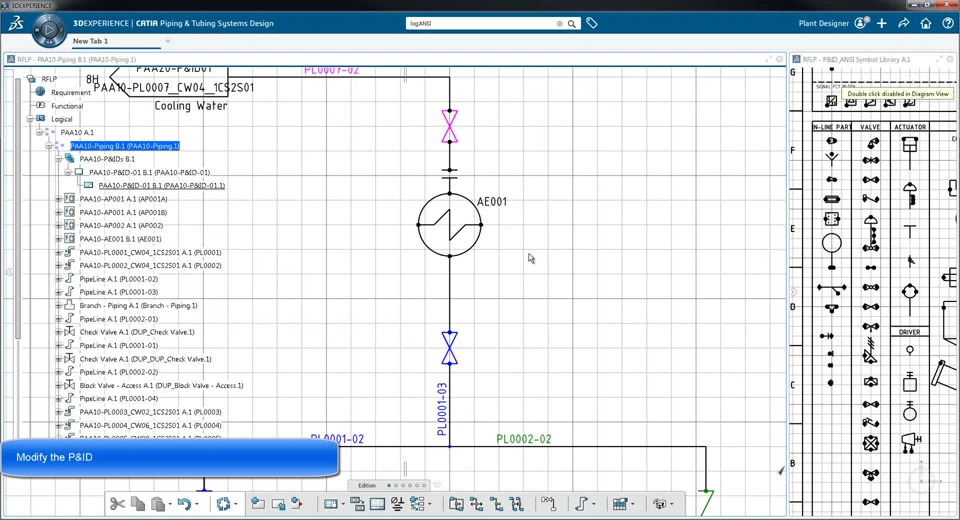Open the Help question mark icon
The width and height of the screenshot is (960, 520).
(948, 23)
